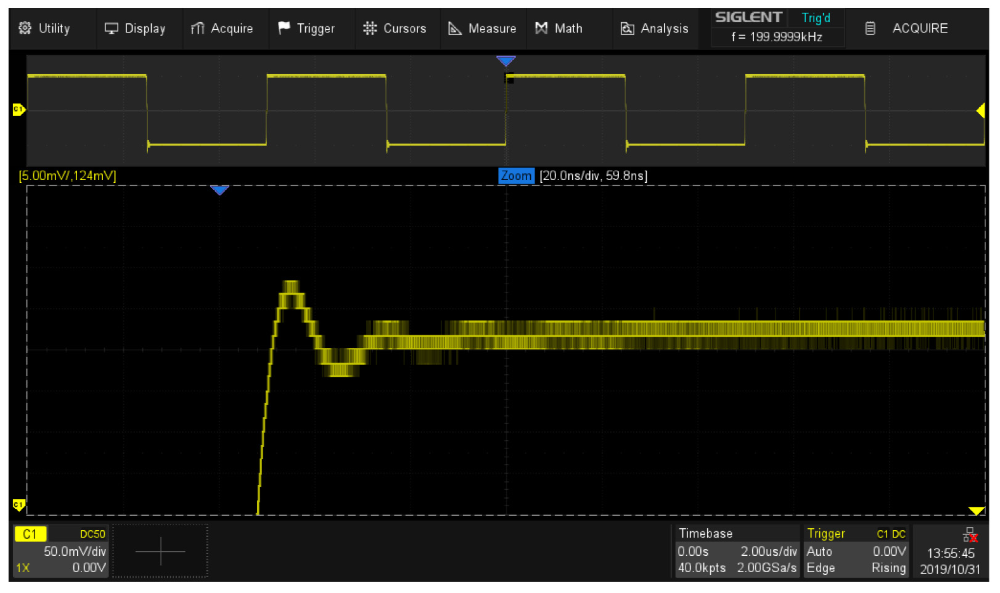Click the frequency counter readout
Image resolution: width=1000 pixels, height=593 pixels.
coord(774,37)
